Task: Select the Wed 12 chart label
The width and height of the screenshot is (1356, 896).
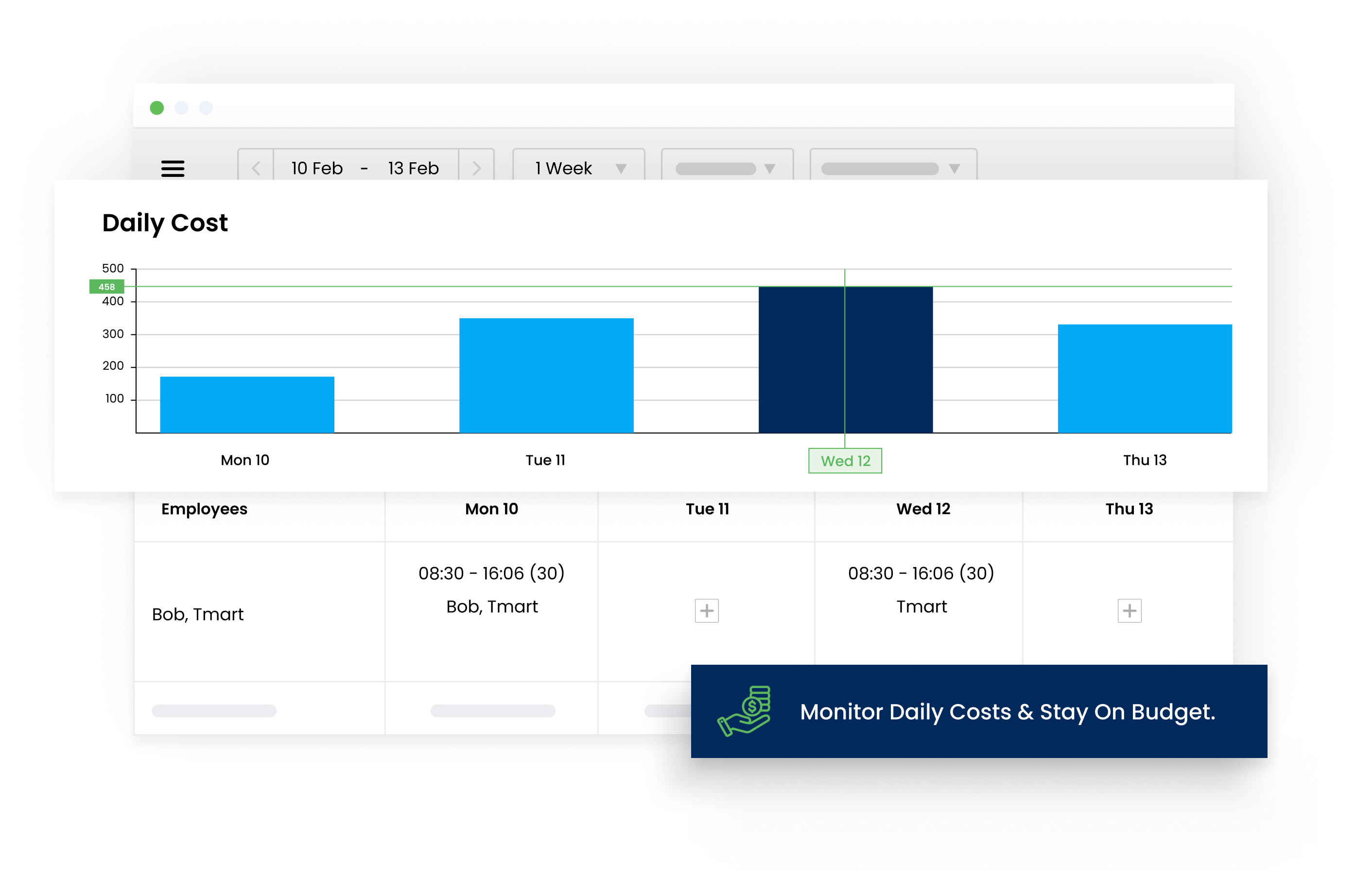Action: click(845, 461)
